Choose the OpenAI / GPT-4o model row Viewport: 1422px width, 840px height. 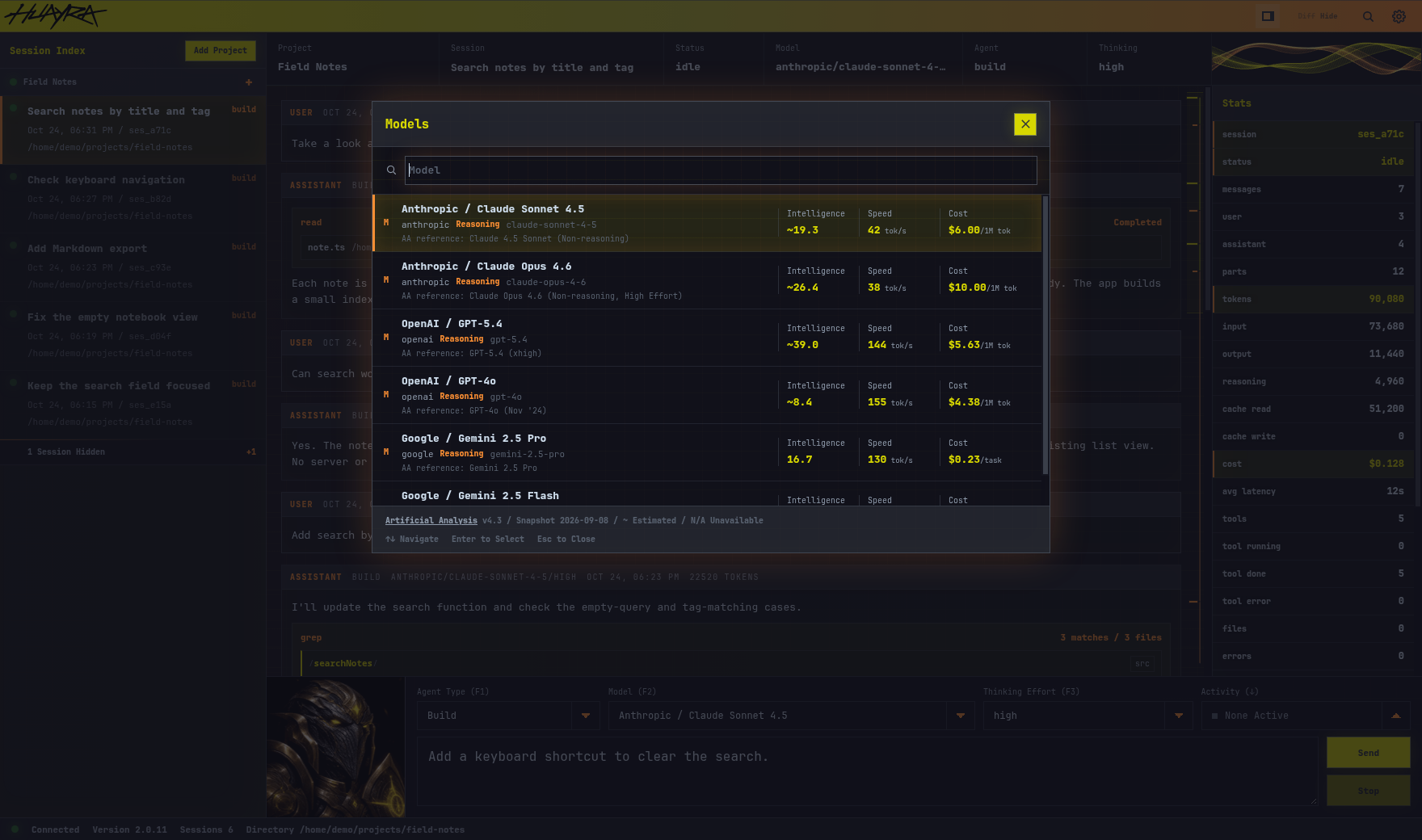click(707, 395)
